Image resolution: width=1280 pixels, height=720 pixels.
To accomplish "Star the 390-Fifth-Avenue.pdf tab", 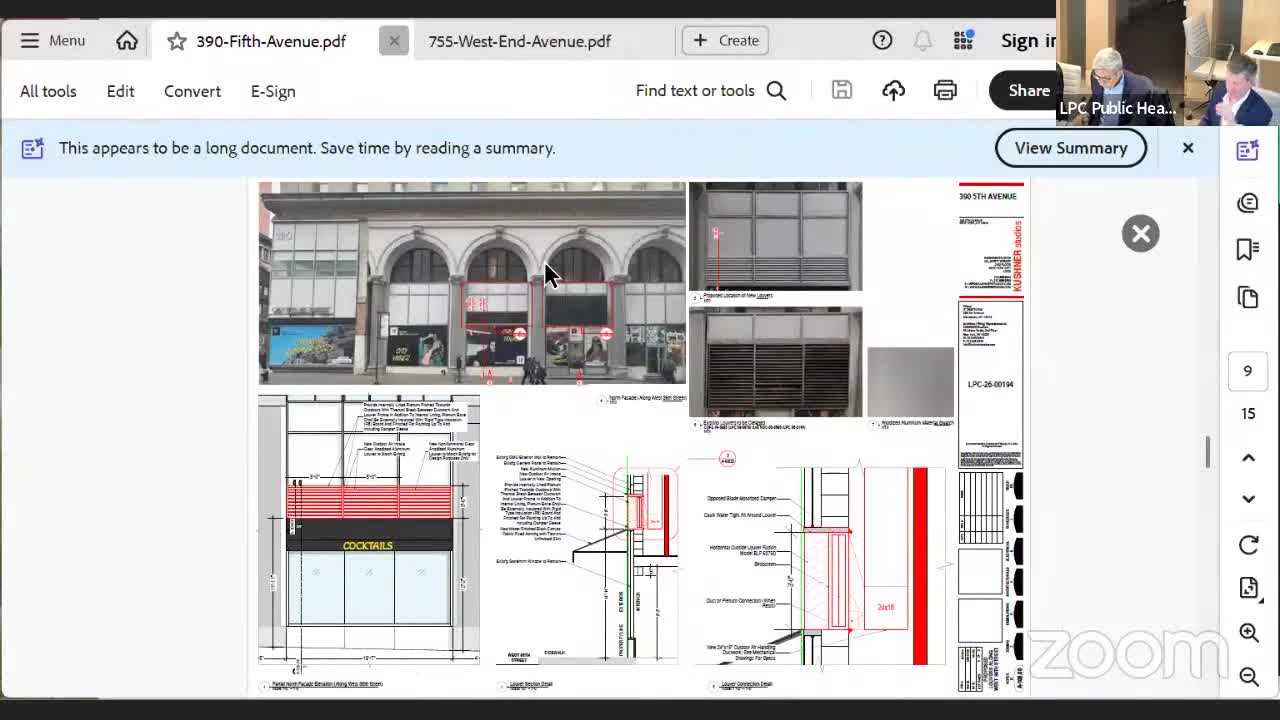I will point(177,41).
